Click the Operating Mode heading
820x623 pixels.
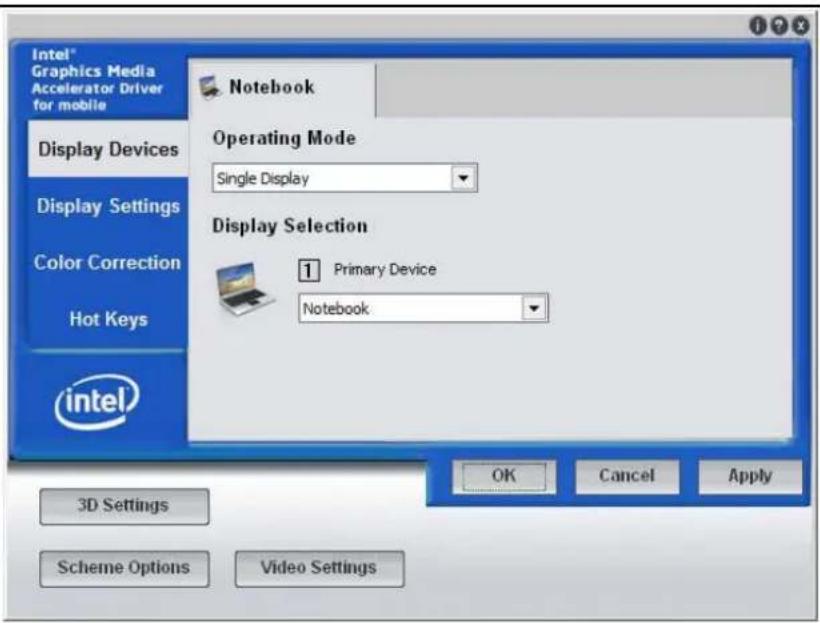tap(284, 139)
